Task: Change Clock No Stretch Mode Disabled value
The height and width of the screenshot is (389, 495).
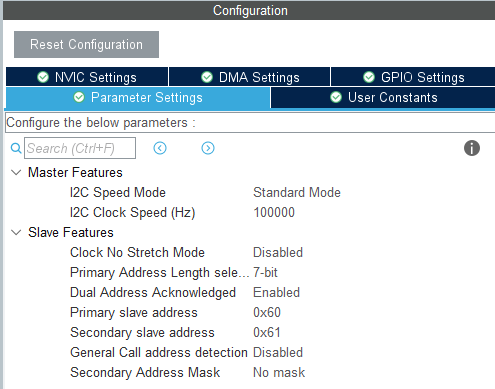Action: coord(278,252)
